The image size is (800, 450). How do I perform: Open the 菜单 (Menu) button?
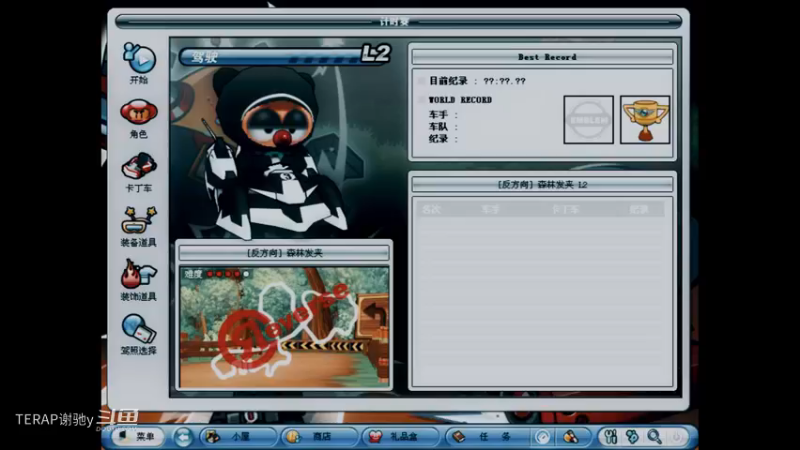click(137, 437)
